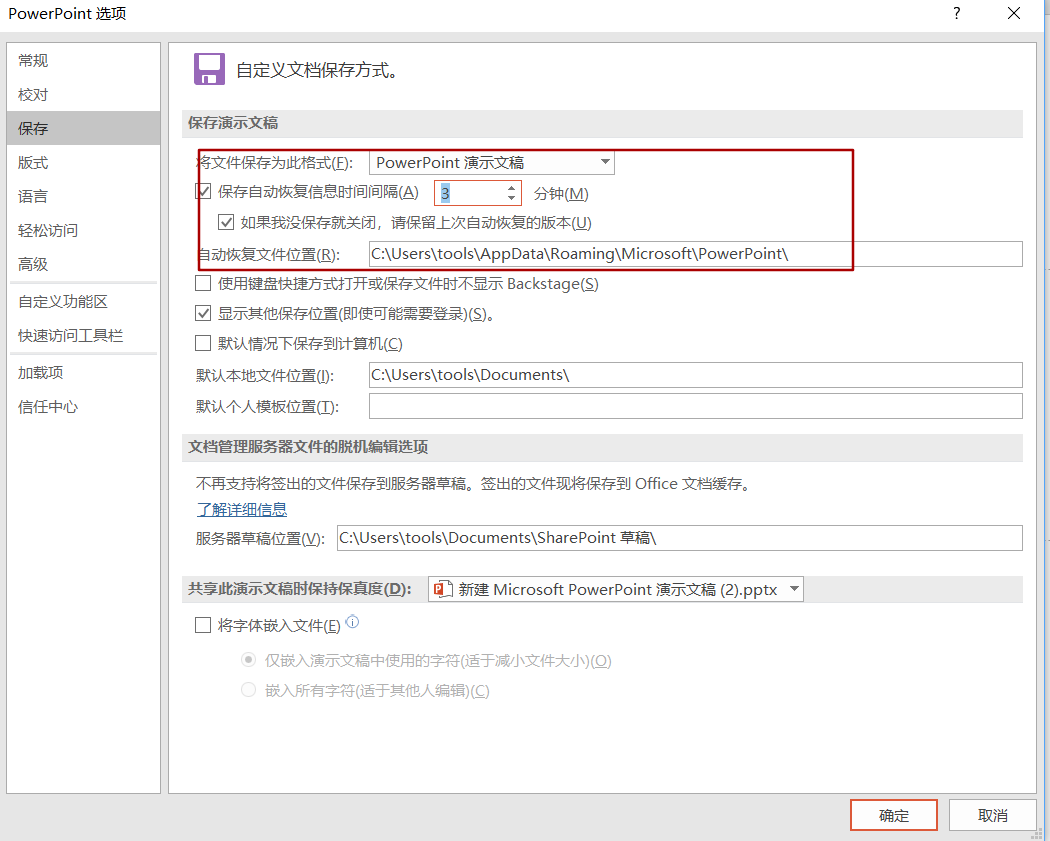The height and width of the screenshot is (841, 1050).
Task: Open the 了解详细信息 link
Action: 242,510
